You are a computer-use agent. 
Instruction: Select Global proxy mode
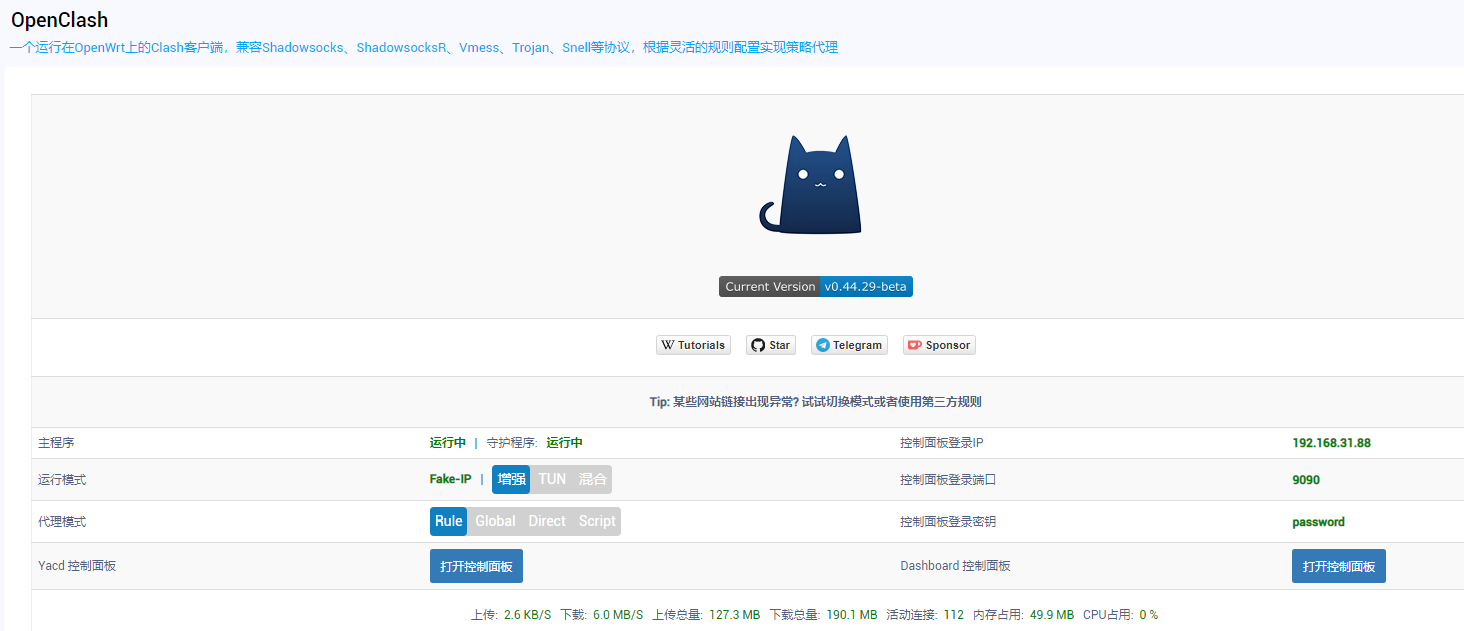pos(495,521)
